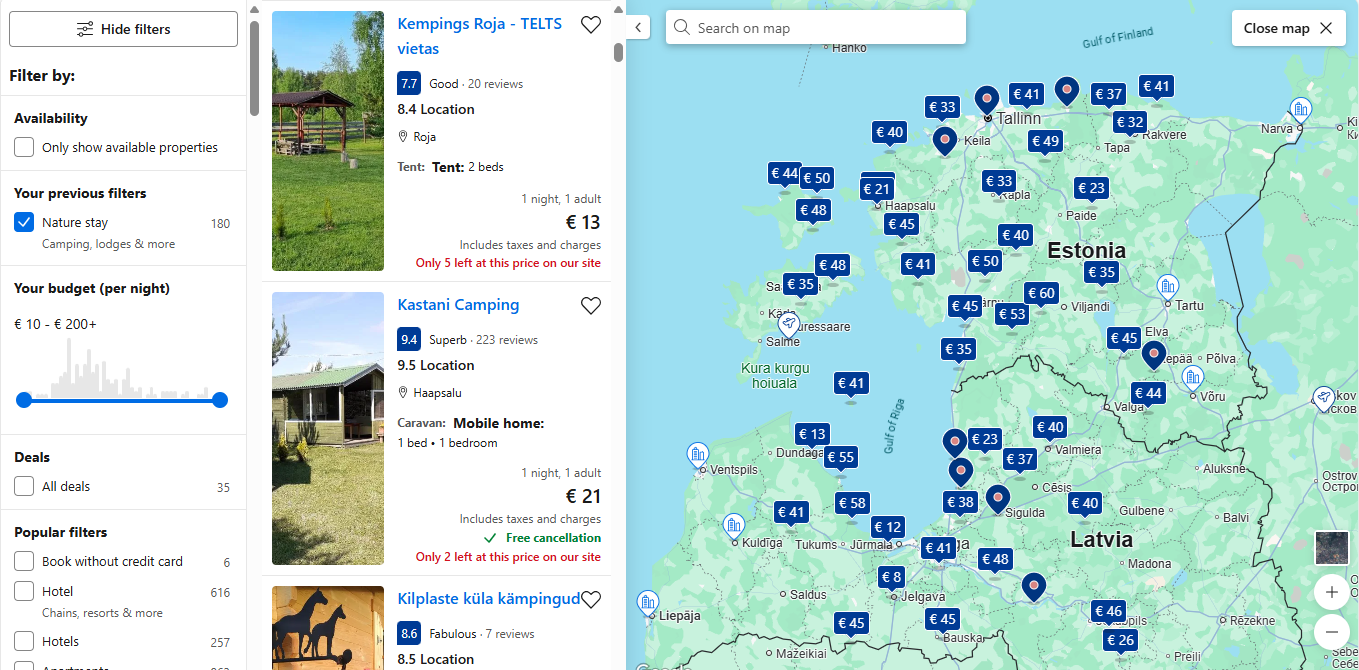Select the city icon at Liepāja
Image resolution: width=1359 pixels, height=670 pixels.
(x=647, y=602)
